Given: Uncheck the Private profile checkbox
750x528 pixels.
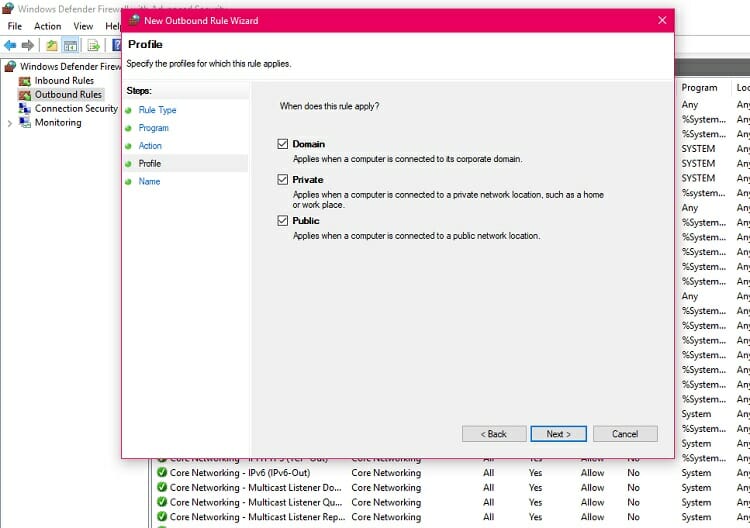Looking at the screenshot, I should coord(283,179).
